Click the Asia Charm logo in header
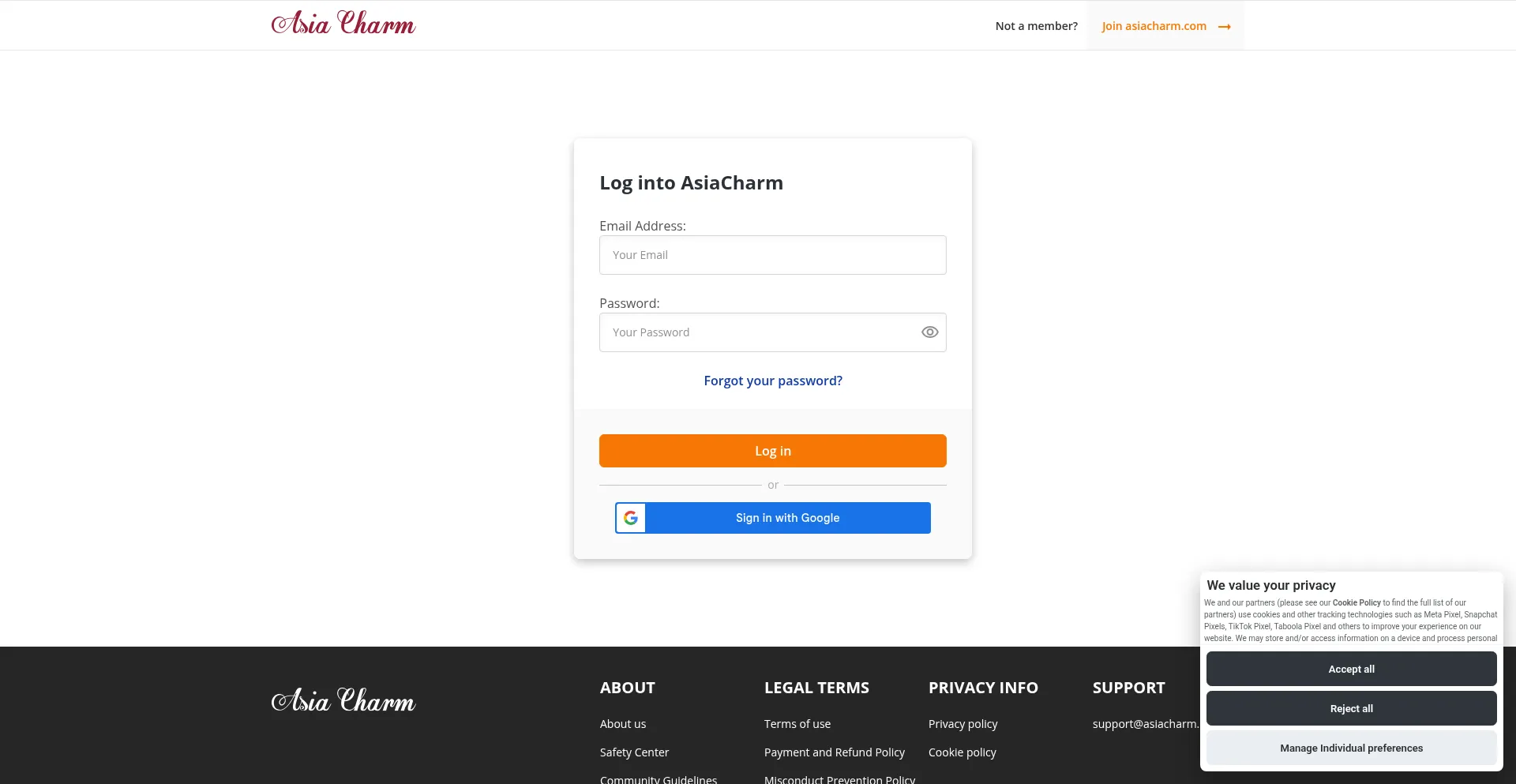Screen dimensions: 1516x784 coord(343,24)
